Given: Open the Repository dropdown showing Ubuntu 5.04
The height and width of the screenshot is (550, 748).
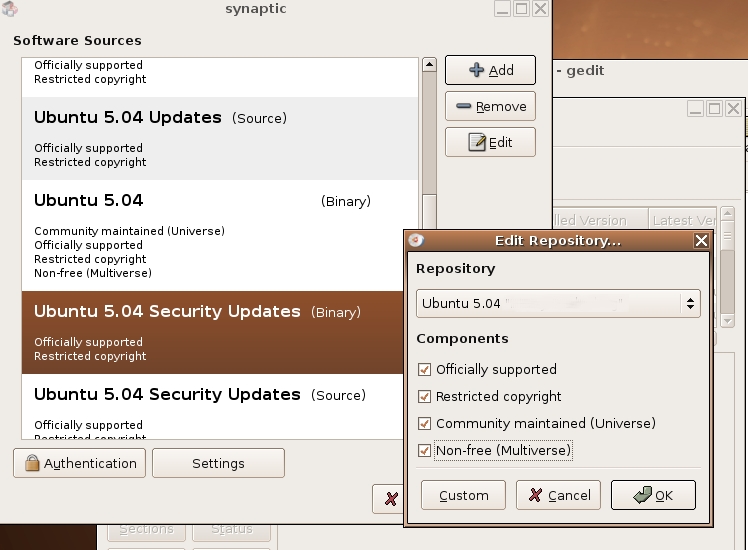Looking at the screenshot, I should pos(558,303).
